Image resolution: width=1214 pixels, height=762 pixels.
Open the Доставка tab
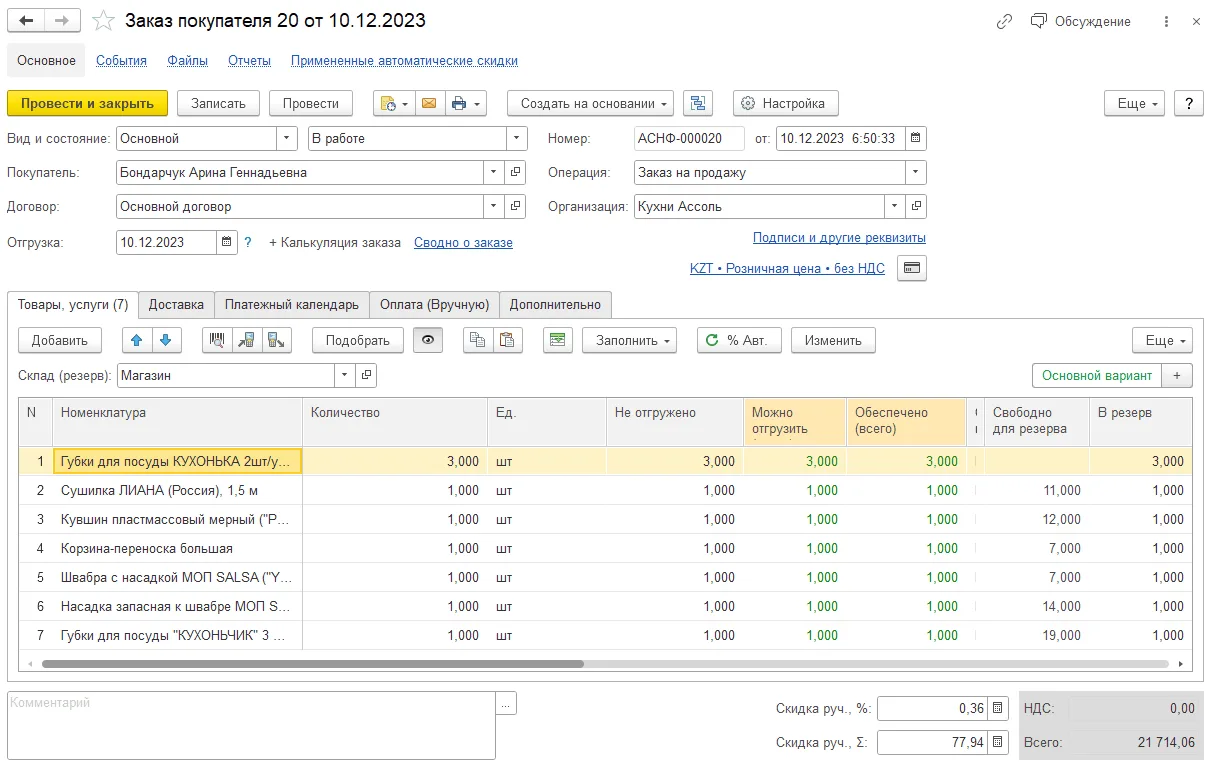coord(176,304)
